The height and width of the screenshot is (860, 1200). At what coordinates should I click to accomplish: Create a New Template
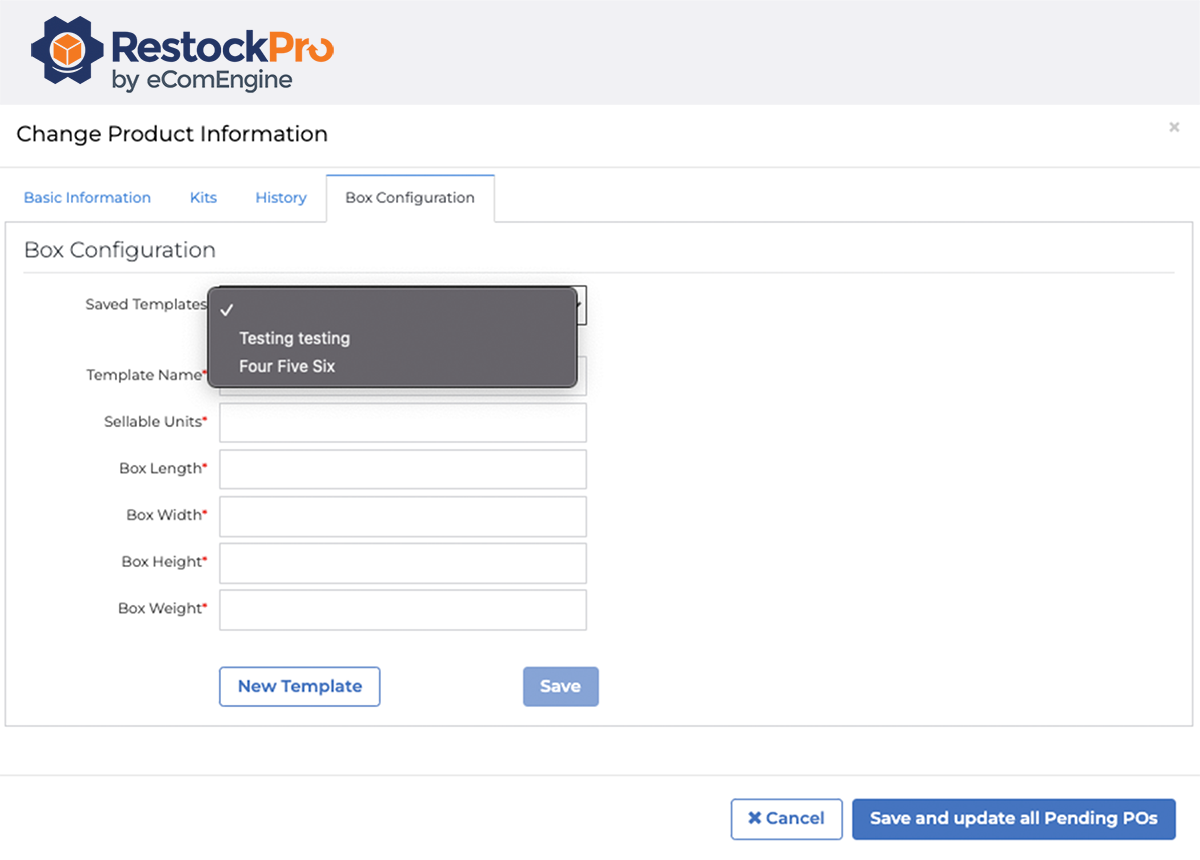click(300, 687)
